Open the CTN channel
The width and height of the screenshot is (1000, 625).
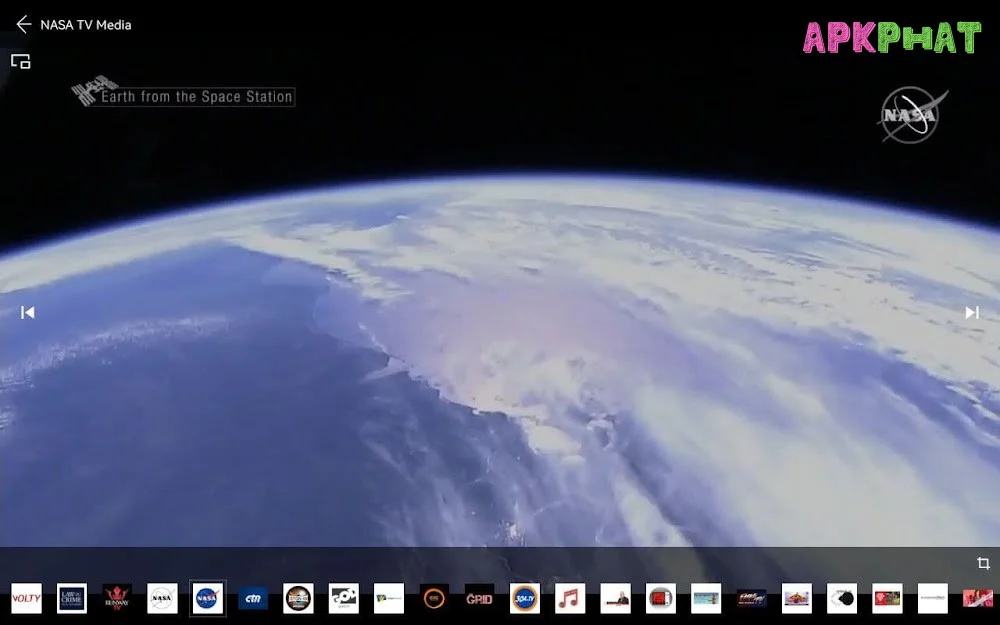coord(253,598)
